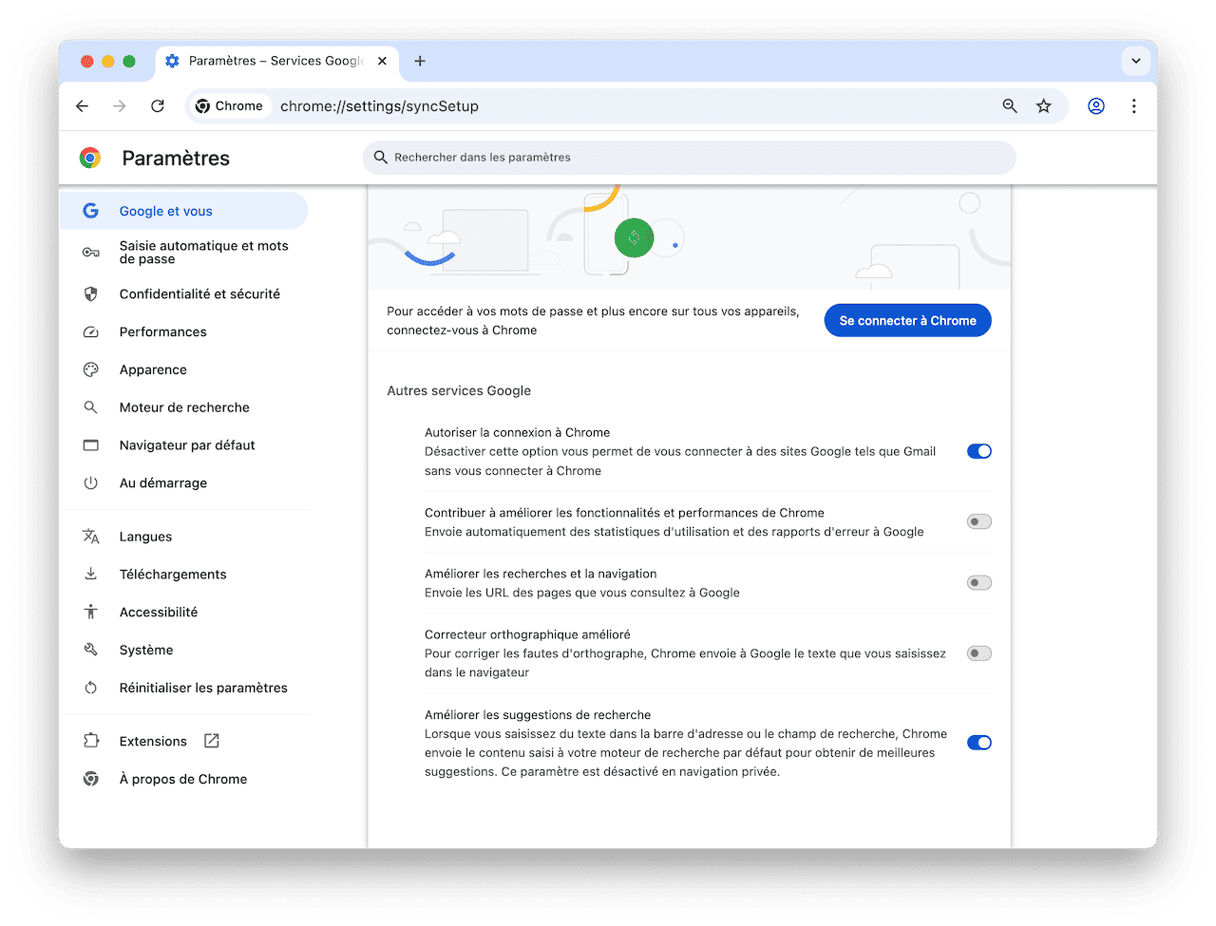Screen dimensions: 1216x926
Task: Disable "Autoriser la connexion à Chrome" toggle
Action: 979,451
